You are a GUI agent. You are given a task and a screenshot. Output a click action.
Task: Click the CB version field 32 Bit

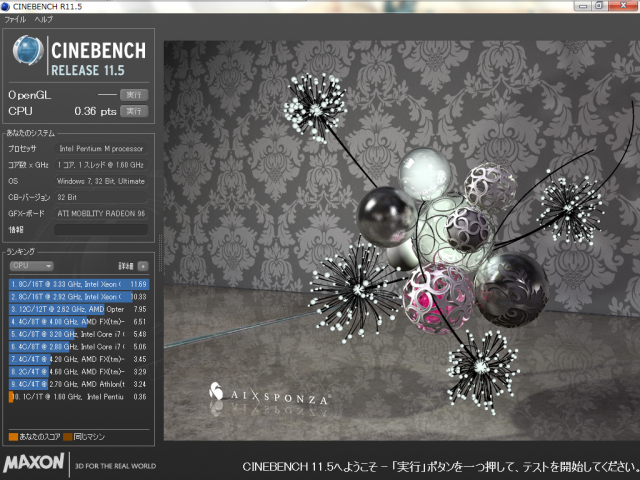pyautogui.click(x=101, y=197)
